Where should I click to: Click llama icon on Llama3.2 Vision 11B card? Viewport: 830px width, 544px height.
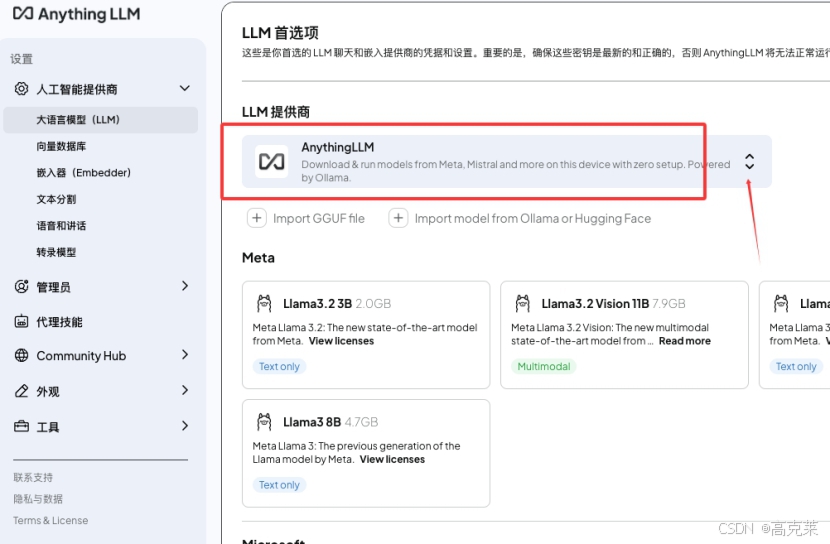coord(522,303)
